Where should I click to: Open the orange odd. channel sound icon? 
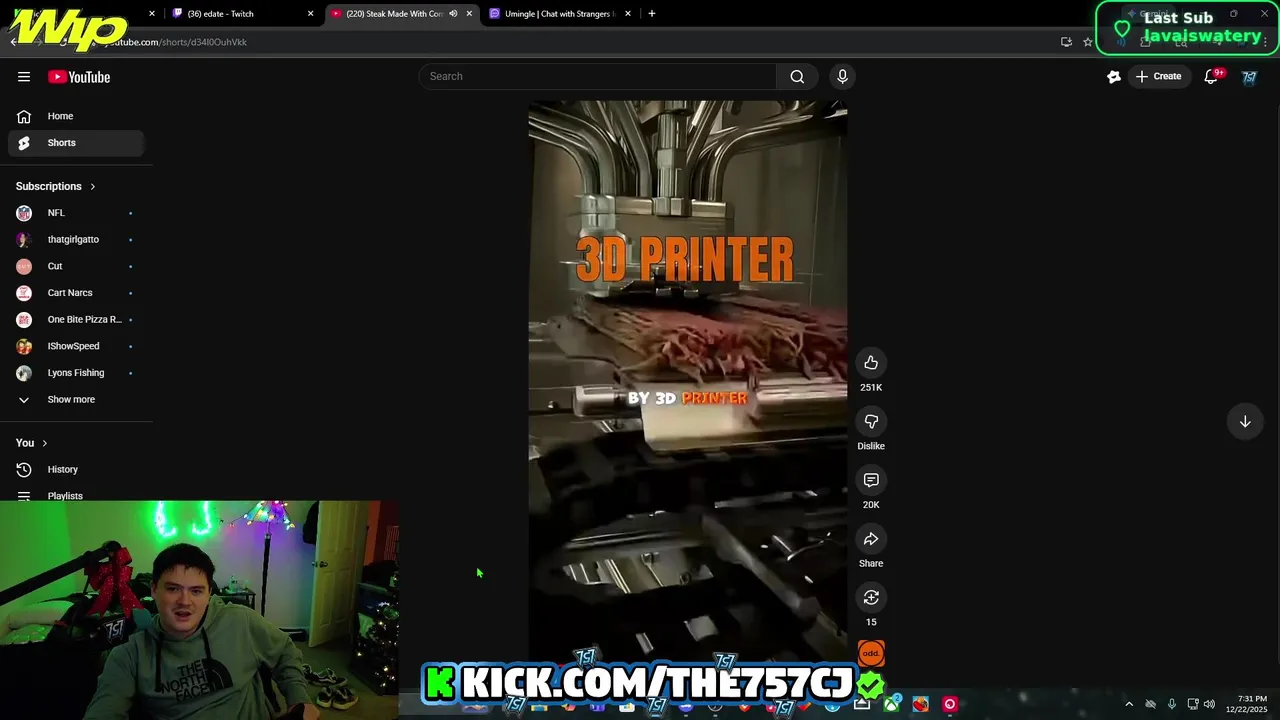[x=871, y=653]
